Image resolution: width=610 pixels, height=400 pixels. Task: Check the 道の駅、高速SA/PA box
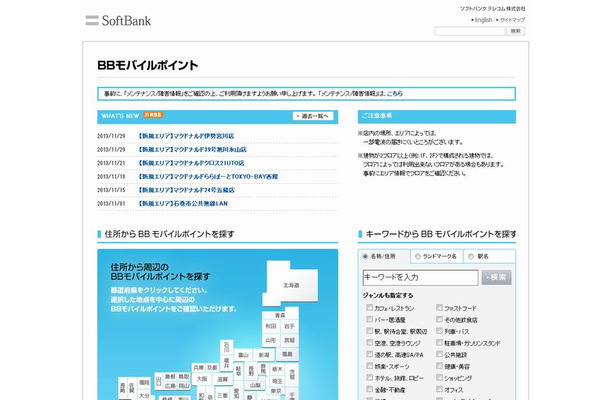coord(370,354)
